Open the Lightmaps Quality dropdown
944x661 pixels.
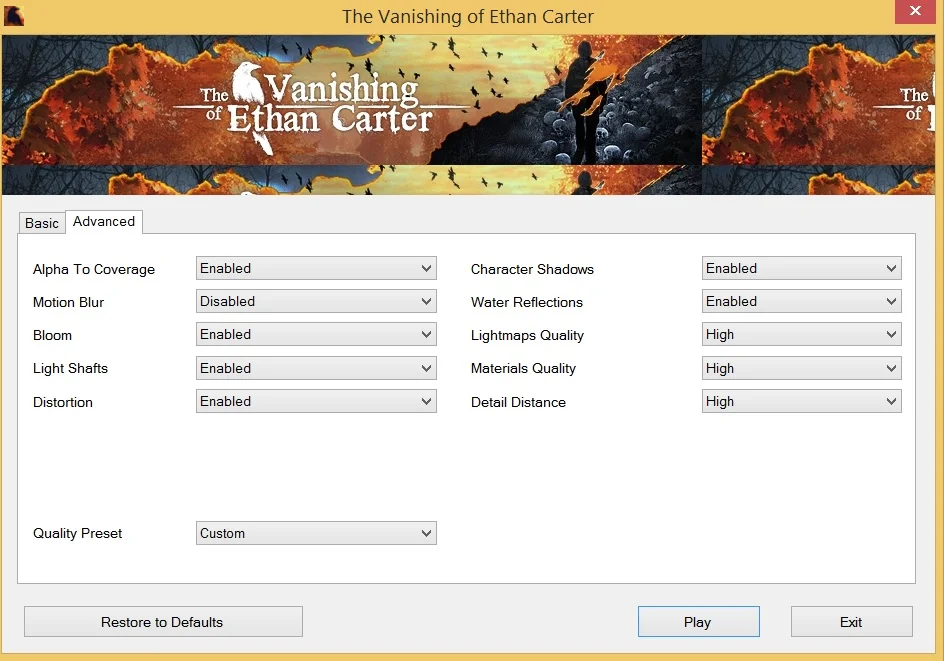[801, 335]
